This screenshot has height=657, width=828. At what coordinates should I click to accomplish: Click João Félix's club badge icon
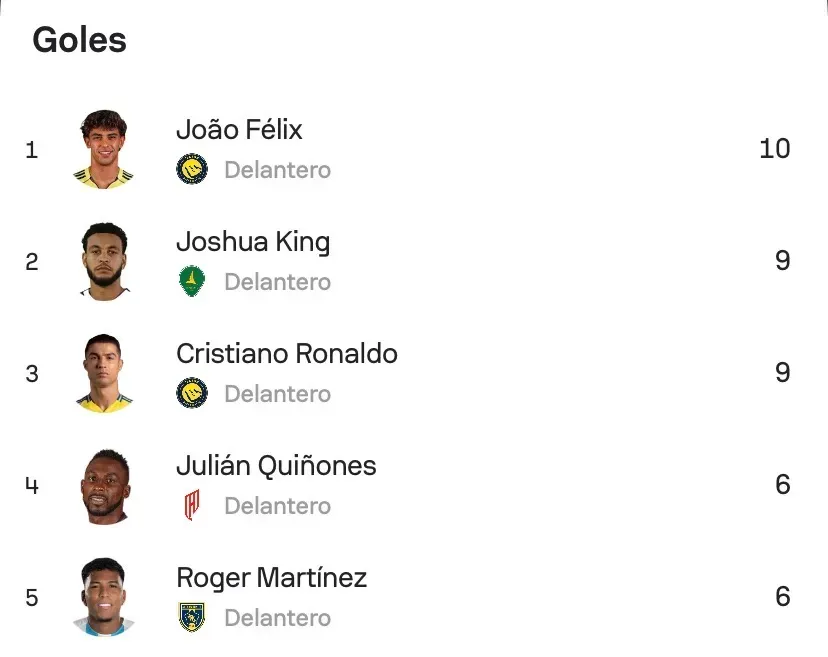[x=192, y=169]
